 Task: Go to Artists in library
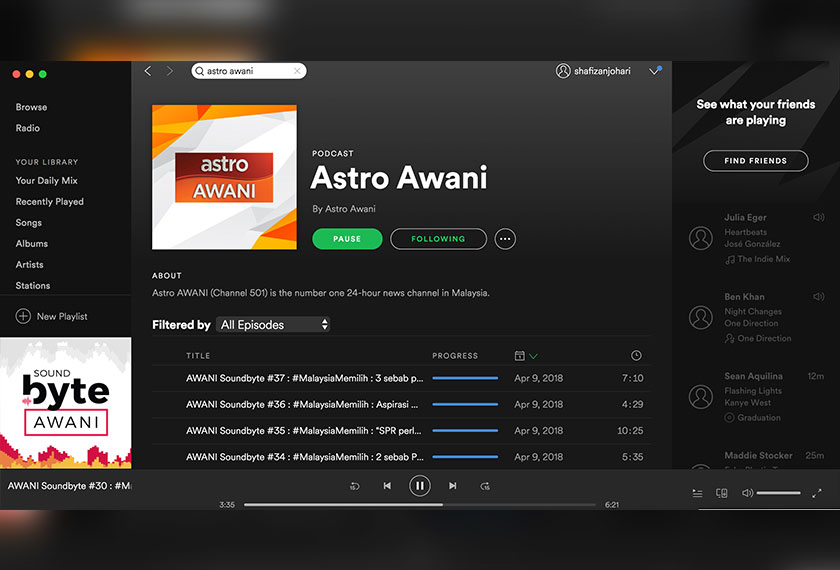coord(29,264)
